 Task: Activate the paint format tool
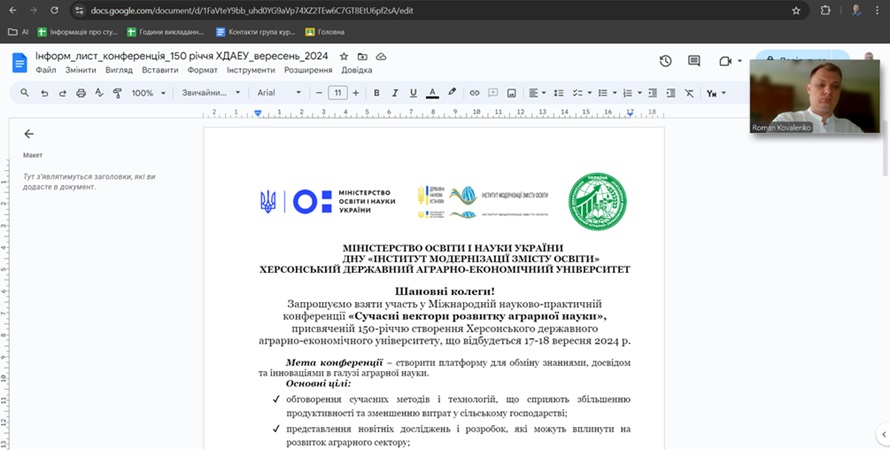(117, 92)
